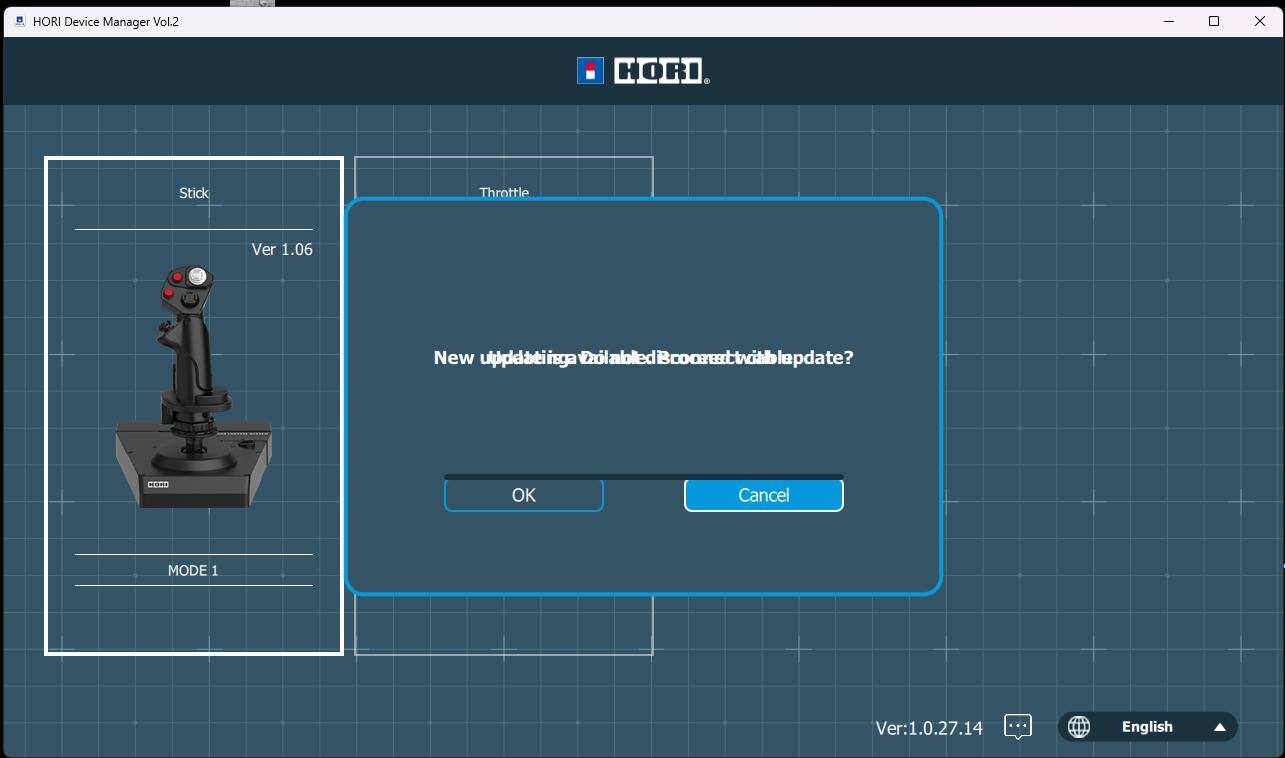Close the HORI Device Manager window
The image size is (1285, 758).
1260,21
